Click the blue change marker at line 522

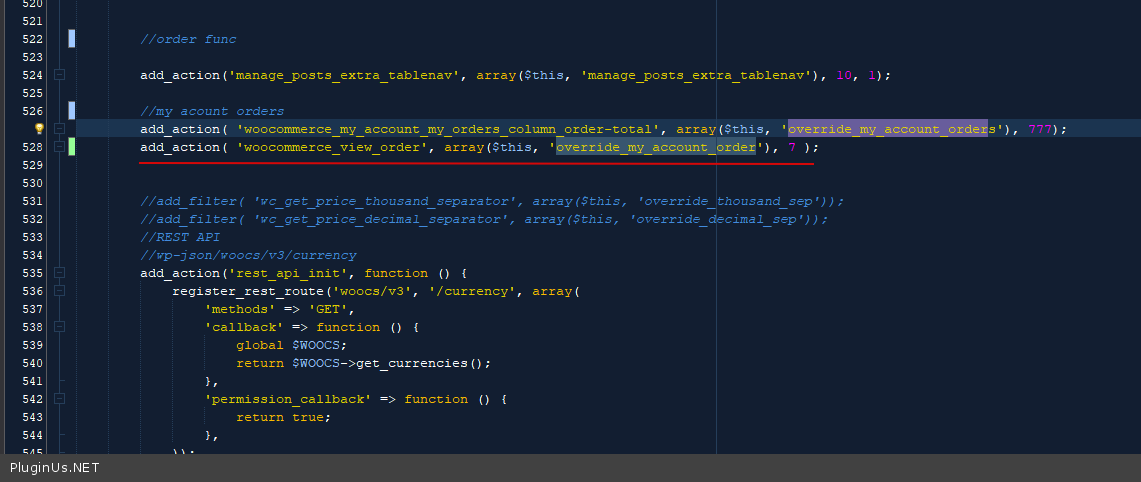[72, 39]
